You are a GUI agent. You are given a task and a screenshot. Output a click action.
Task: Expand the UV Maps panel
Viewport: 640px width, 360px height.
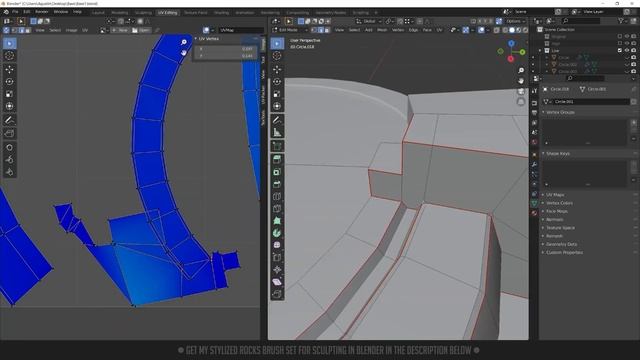(x=555, y=195)
